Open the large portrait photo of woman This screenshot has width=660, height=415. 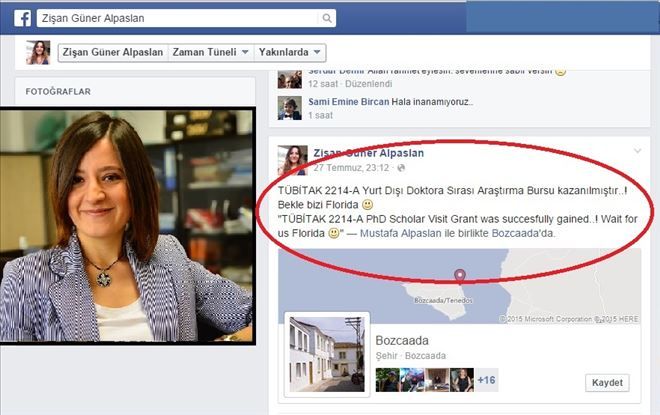click(x=127, y=226)
